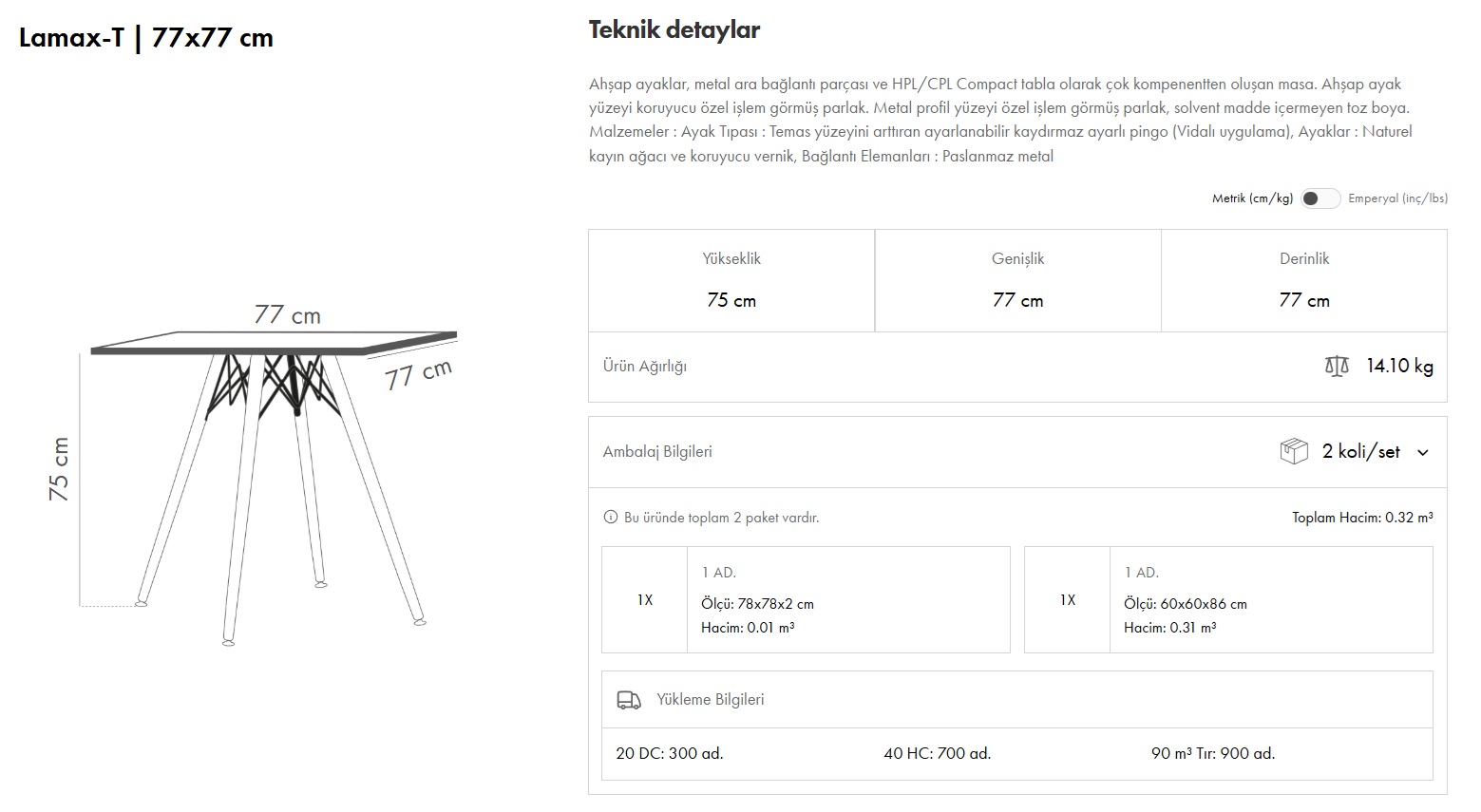Select the Metrik (cm/kg) unit label
Image resolution: width=1481 pixels, height=812 pixels.
1252,198
